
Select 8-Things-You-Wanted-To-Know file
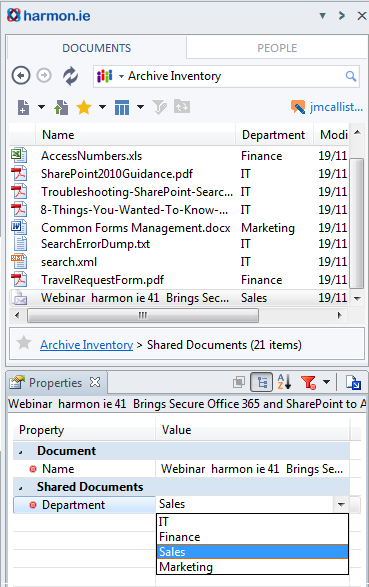(x=134, y=210)
